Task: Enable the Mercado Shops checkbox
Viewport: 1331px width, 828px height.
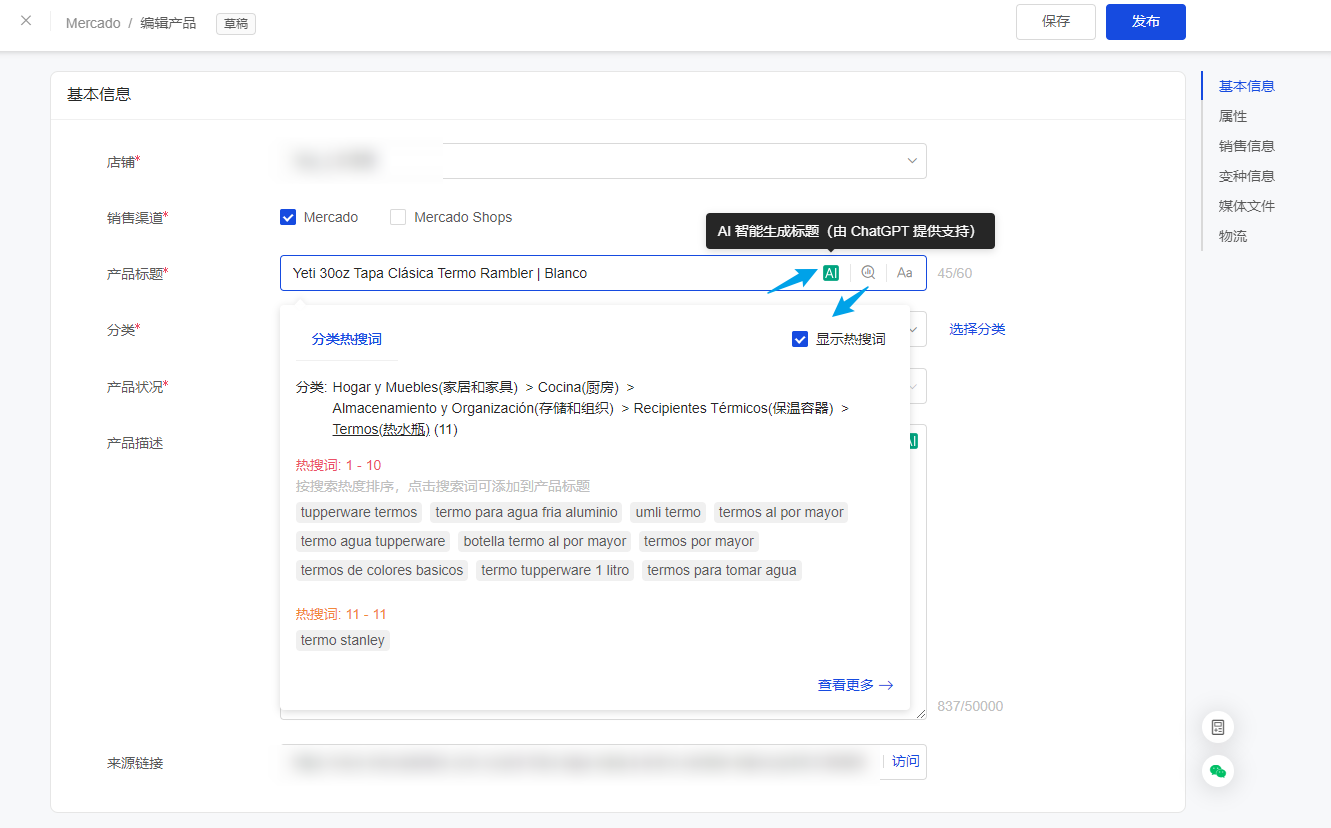Action: click(398, 217)
